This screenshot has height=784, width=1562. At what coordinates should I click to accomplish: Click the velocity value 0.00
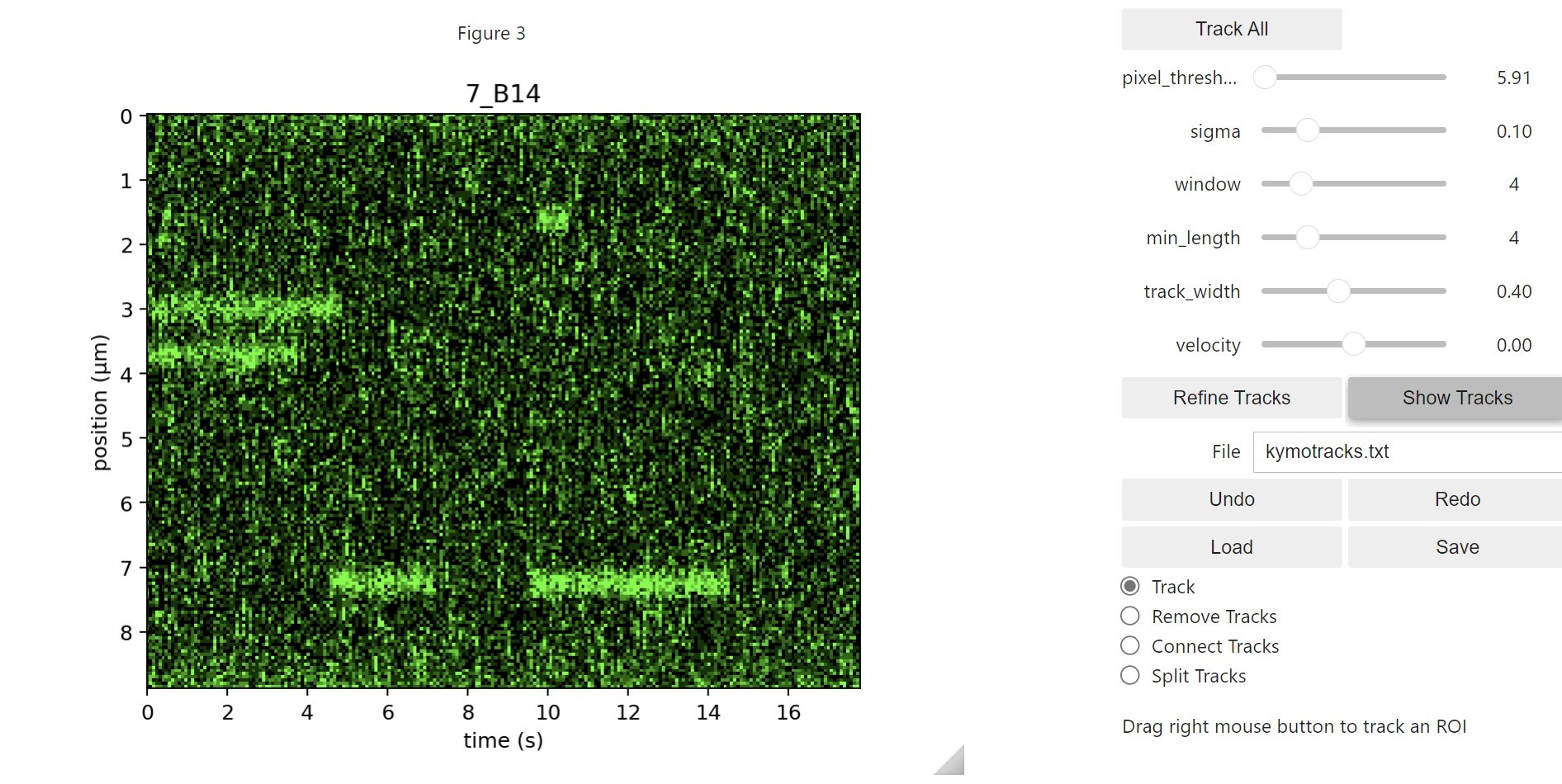pos(1513,345)
